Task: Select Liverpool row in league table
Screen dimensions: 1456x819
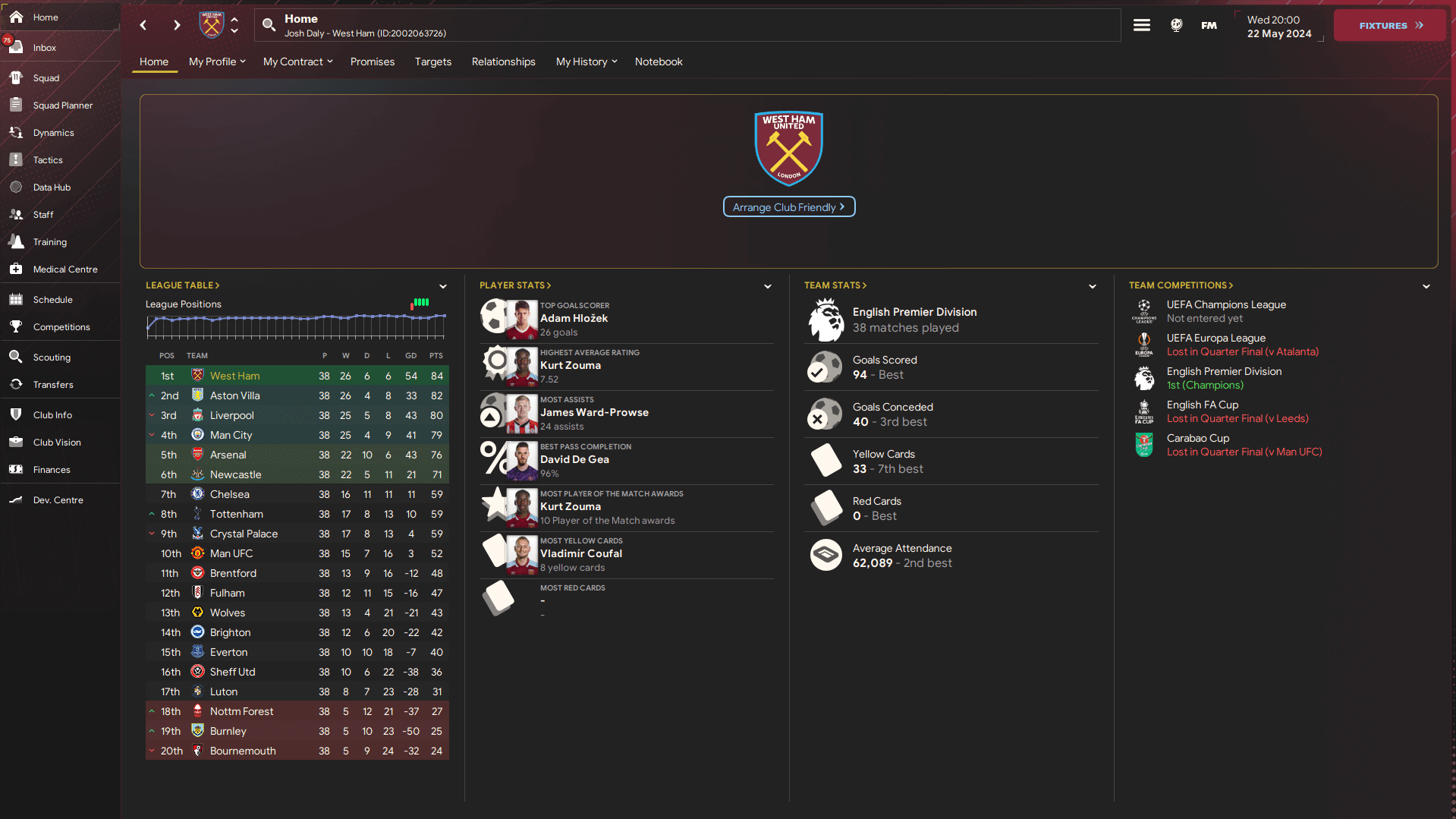Action: [x=297, y=415]
